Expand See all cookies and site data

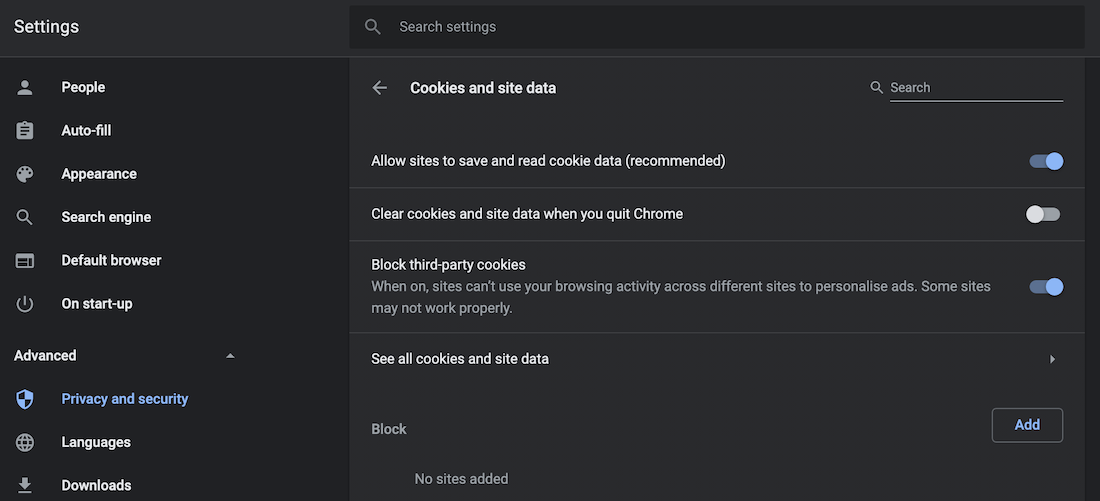click(x=1052, y=359)
